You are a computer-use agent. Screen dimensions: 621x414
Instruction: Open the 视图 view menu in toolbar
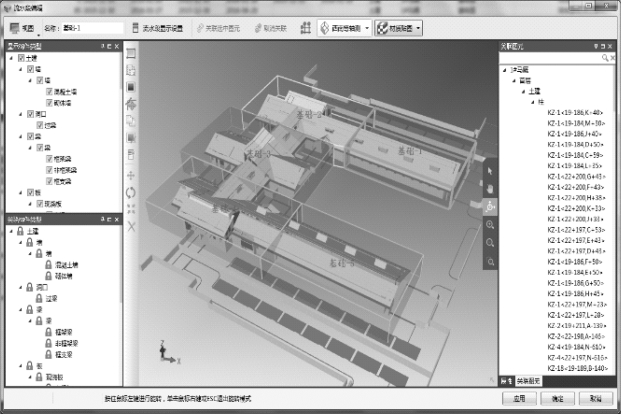[23, 28]
